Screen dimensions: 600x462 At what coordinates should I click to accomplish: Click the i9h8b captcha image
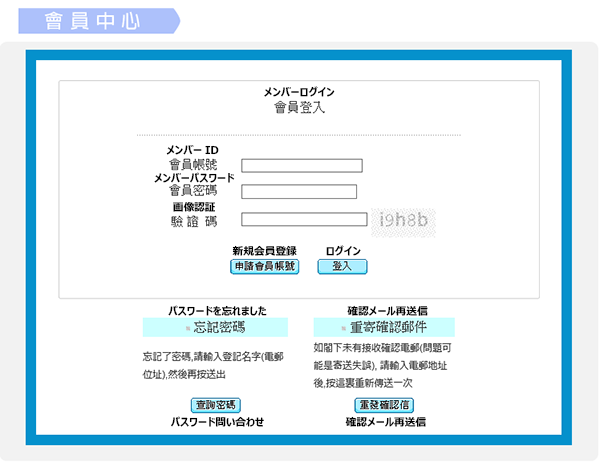pos(404,219)
